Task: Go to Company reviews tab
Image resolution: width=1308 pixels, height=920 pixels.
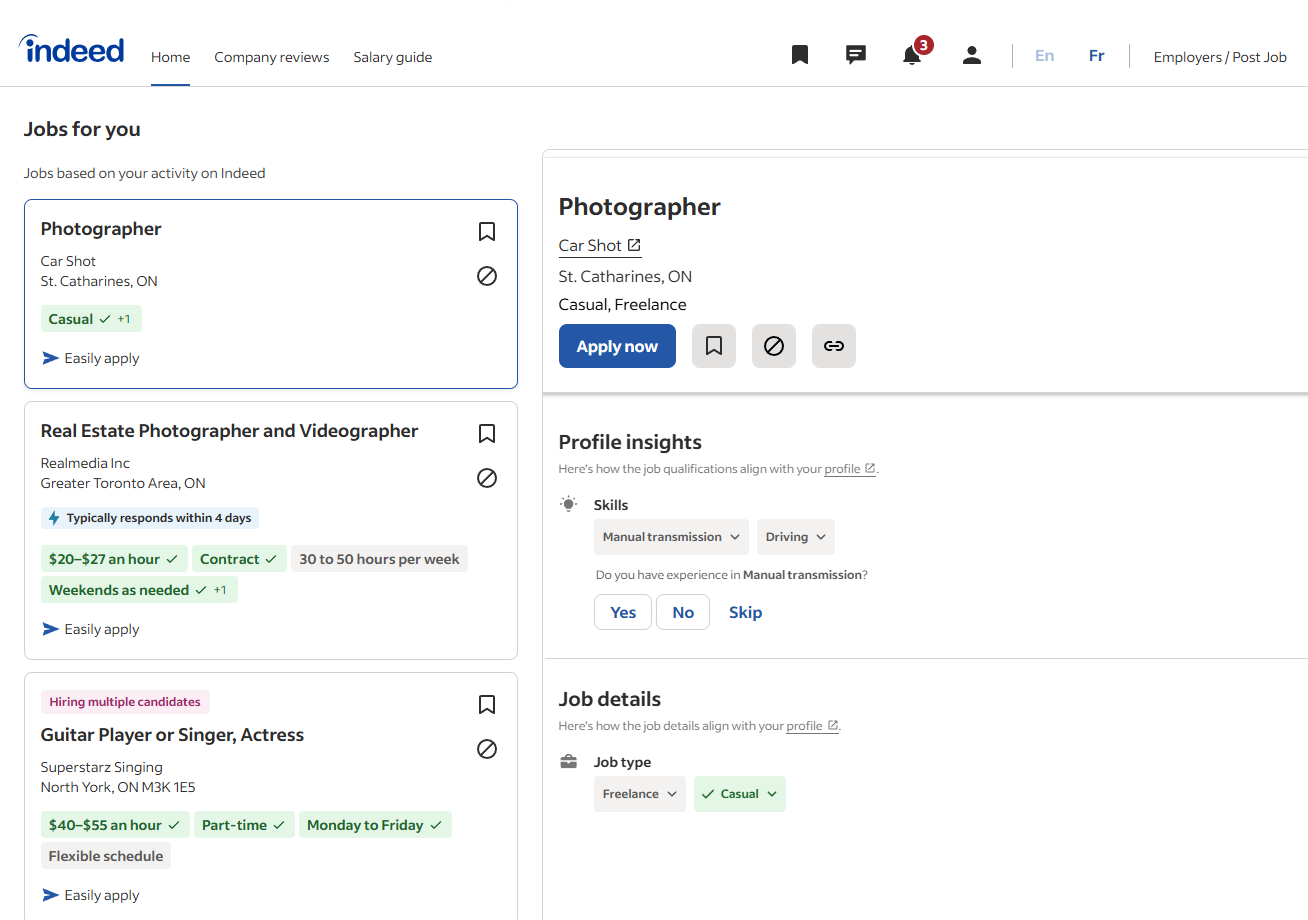Action: click(271, 57)
